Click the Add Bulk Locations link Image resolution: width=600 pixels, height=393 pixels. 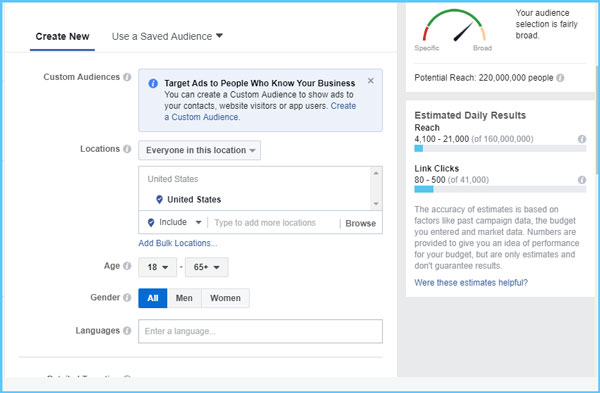coord(178,243)
